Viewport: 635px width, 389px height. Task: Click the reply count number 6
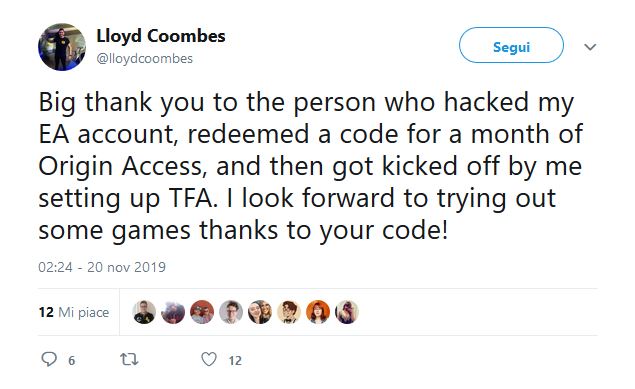pos(72,360)
